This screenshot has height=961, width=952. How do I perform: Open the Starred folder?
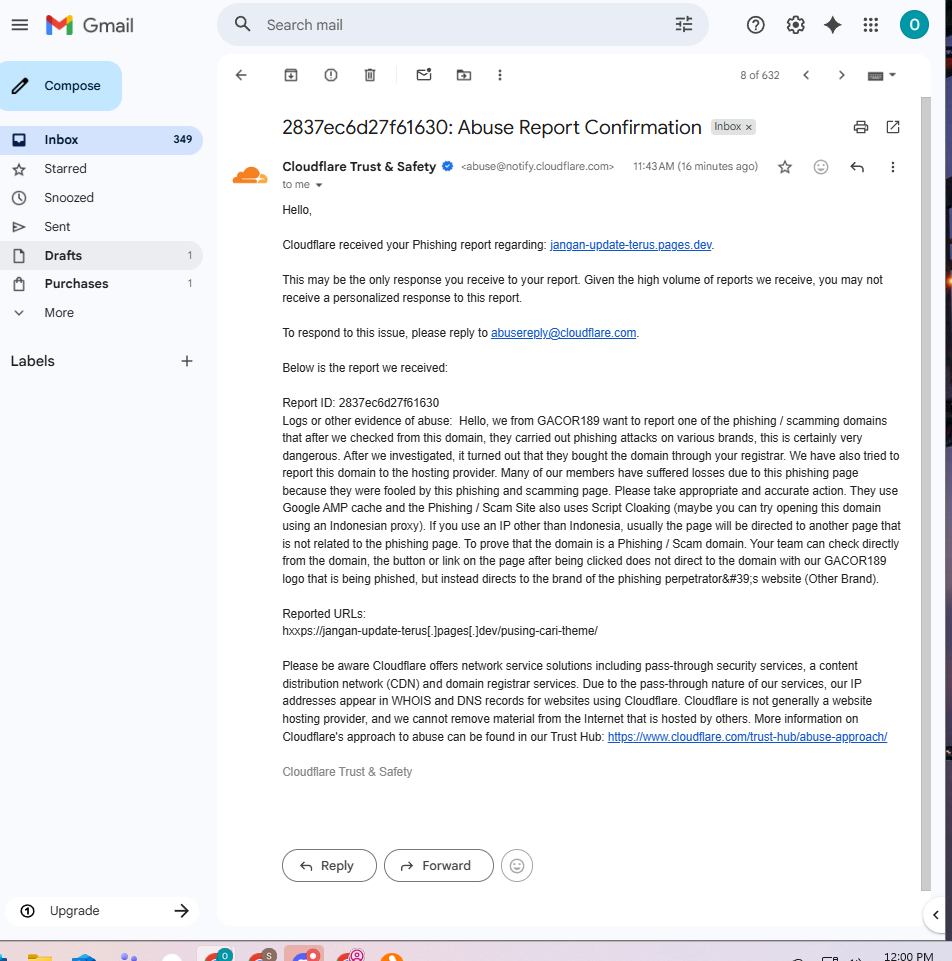click(101, 169)
